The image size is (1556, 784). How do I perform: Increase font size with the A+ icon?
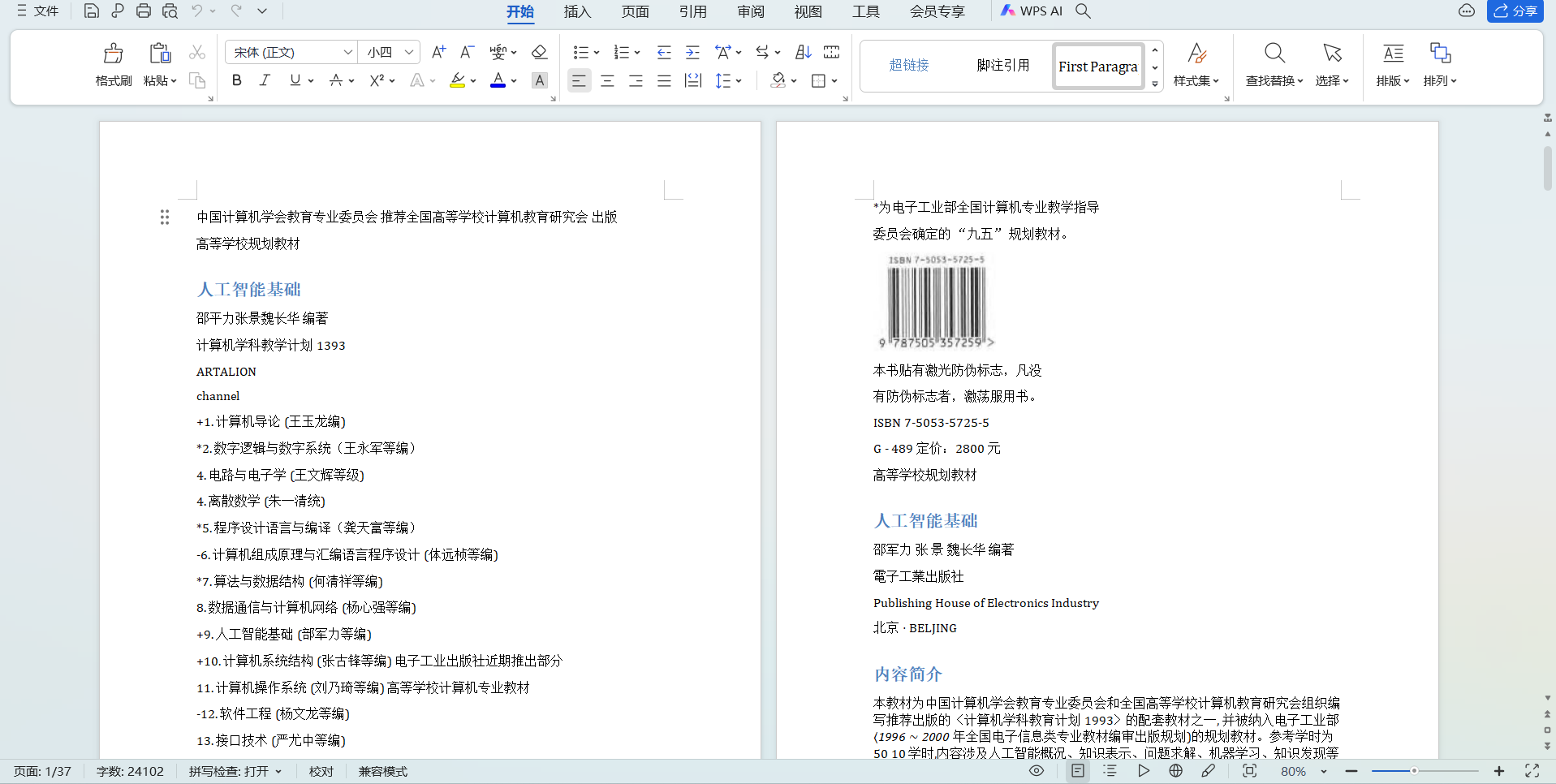coord(438,53)
